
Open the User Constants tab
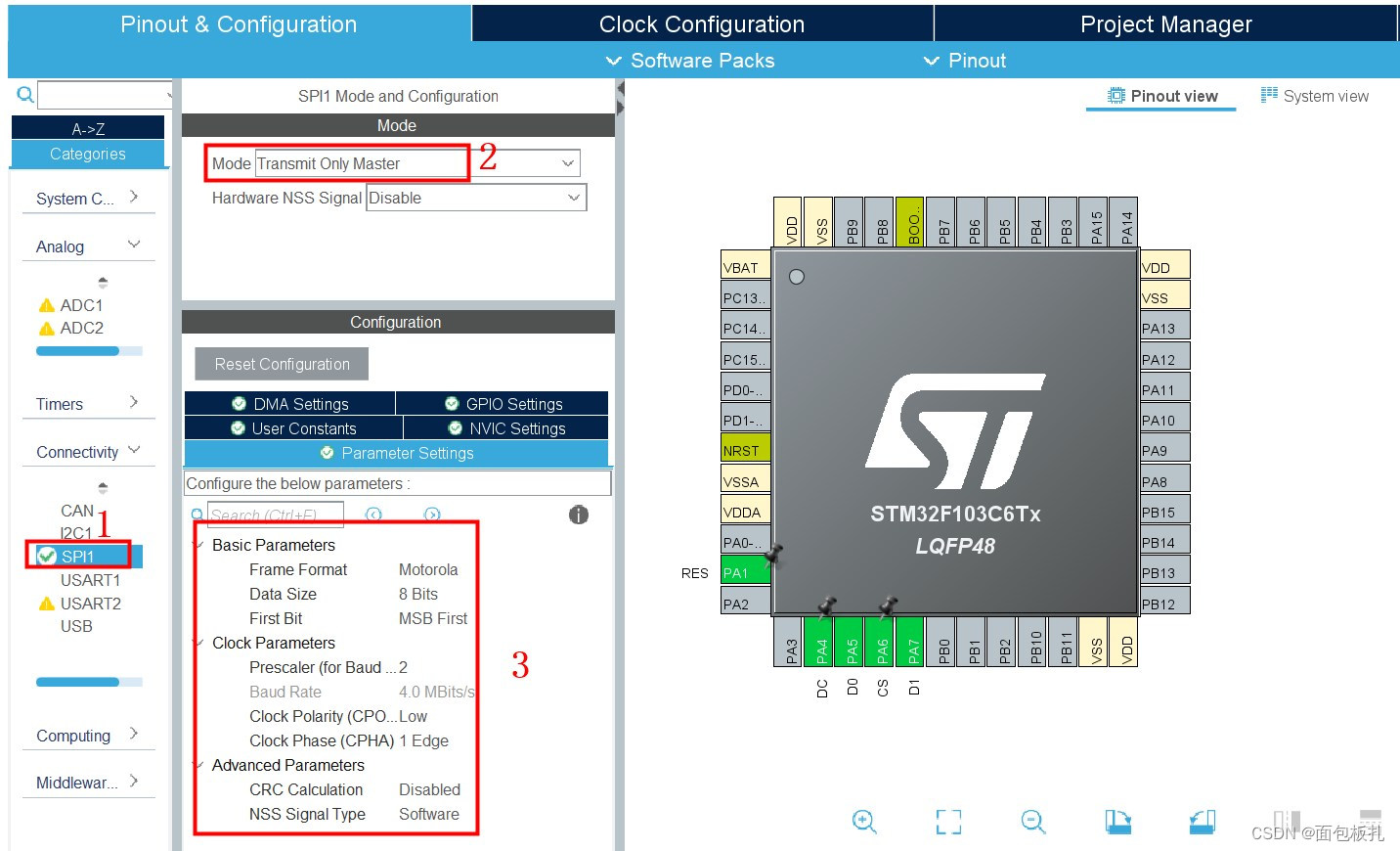(x=293, y=428)
